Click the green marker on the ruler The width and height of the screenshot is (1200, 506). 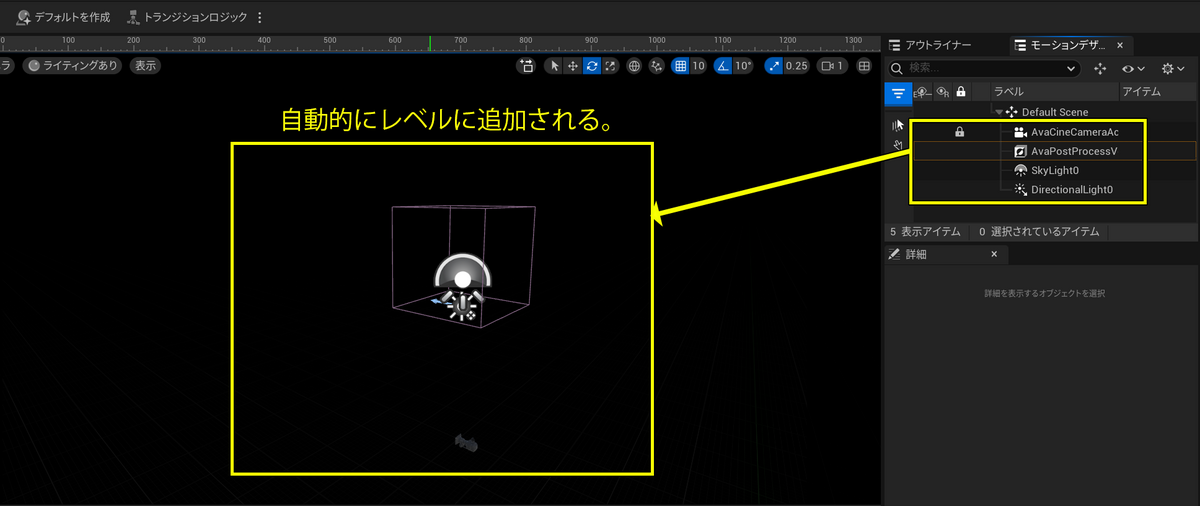pyautogui.click(x=430, y=43)
